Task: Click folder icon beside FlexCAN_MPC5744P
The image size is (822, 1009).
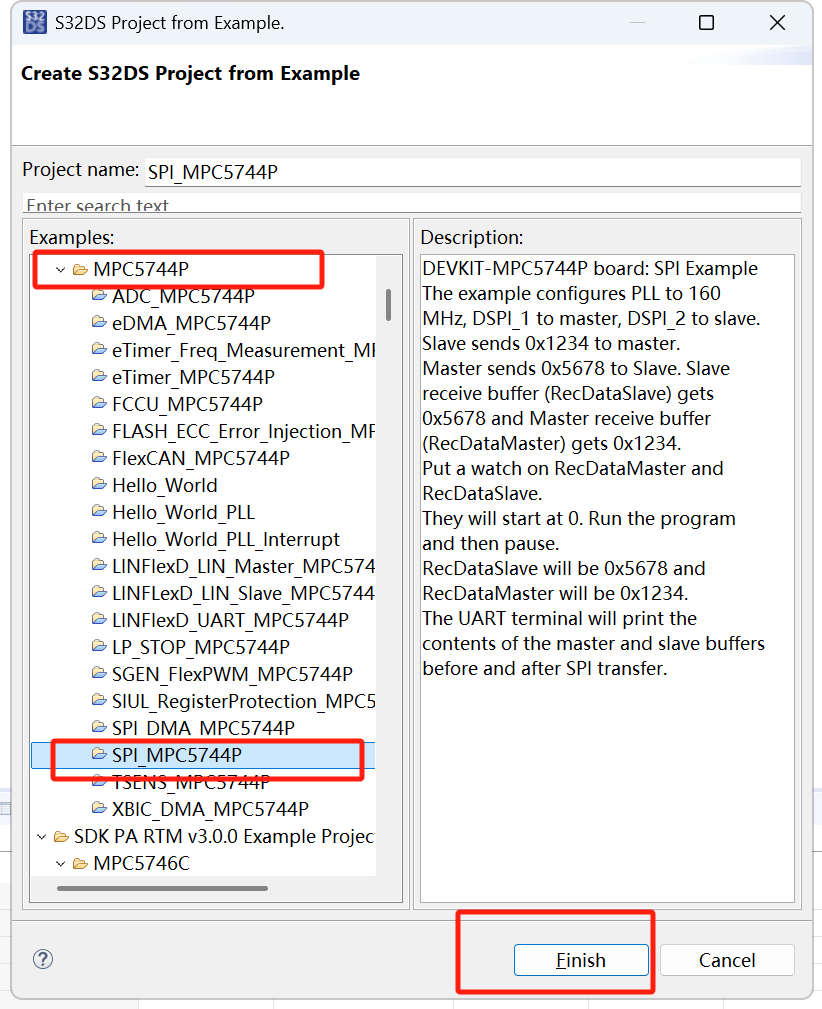Action: (x=99, y=458)
